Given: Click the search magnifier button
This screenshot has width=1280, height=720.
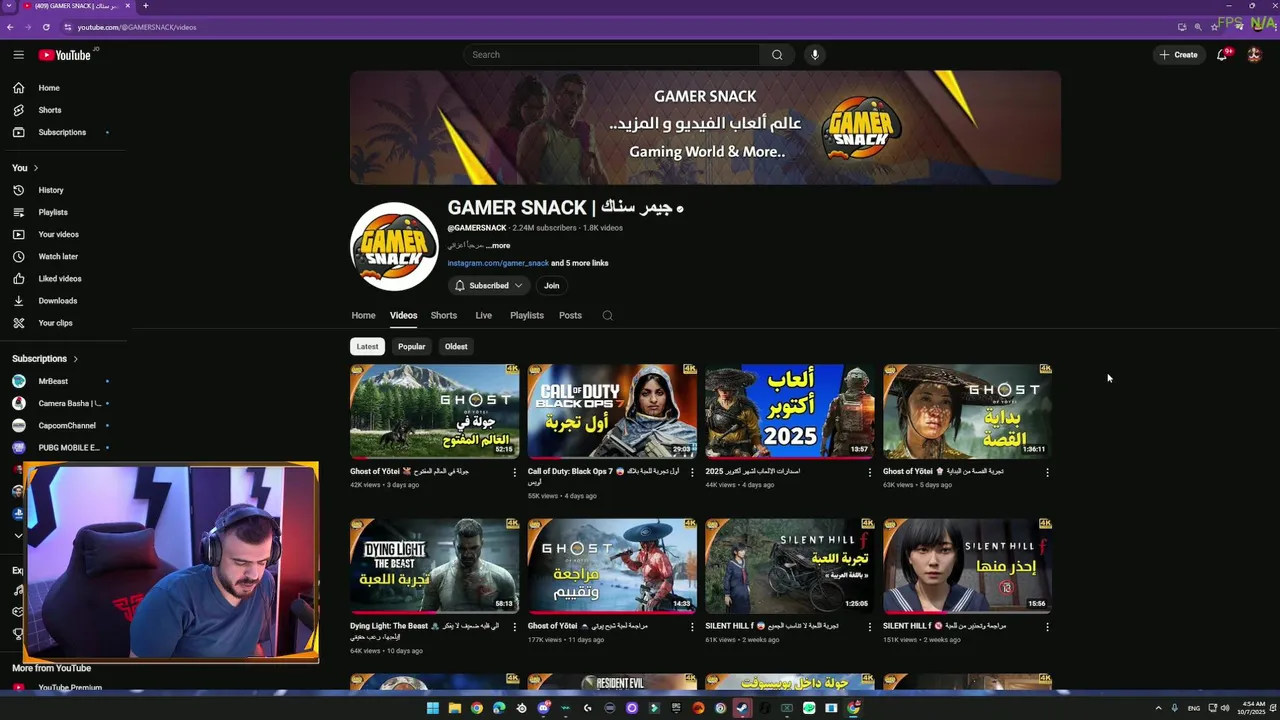Looking at the screenshot, I should [x=777, y=55].
